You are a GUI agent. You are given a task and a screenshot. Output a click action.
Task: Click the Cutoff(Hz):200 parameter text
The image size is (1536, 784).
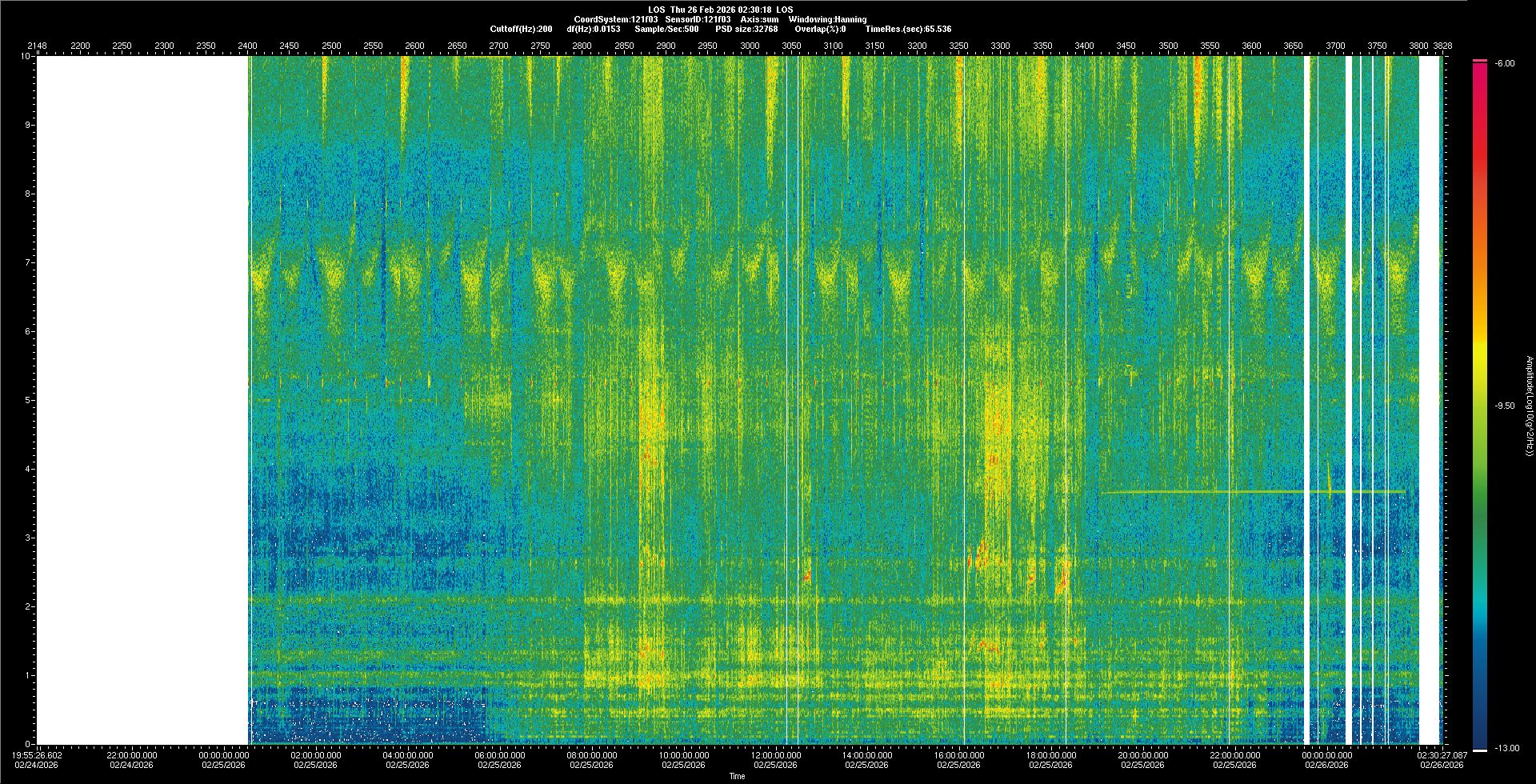point(521,29)
